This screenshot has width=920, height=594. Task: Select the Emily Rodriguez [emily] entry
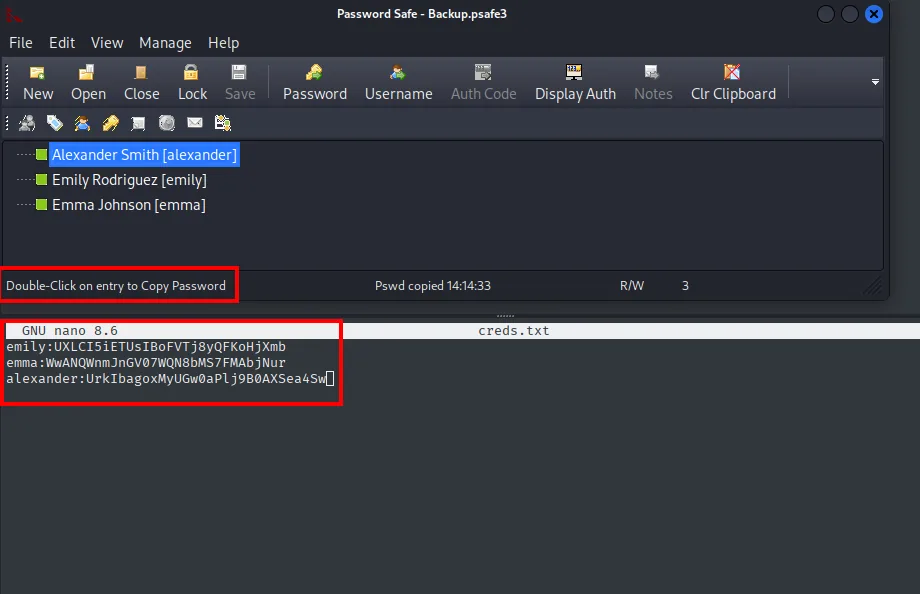coord(129,180)
